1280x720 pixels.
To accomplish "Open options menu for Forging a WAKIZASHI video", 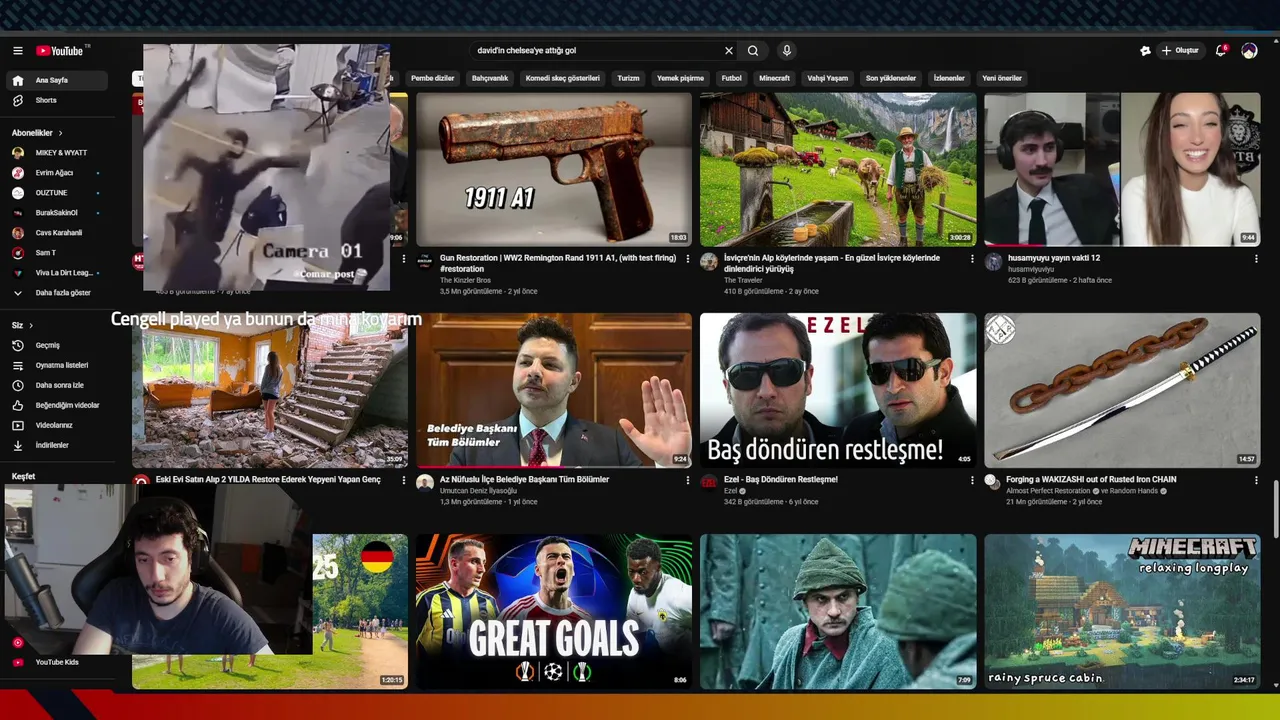I will tap(1256, 480).
